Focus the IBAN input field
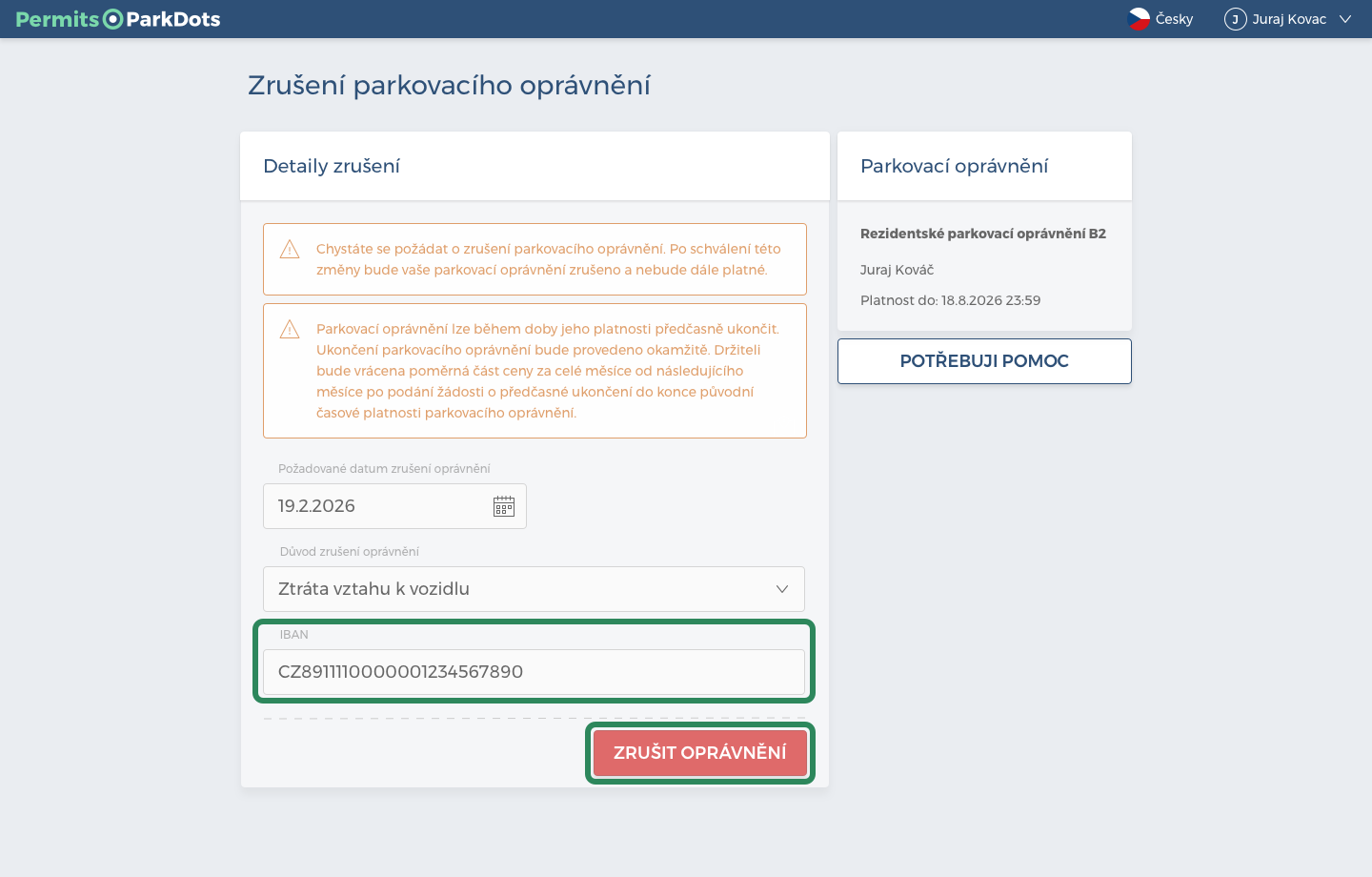Screen dimensions: 1372x877 [x=534, y=672]
